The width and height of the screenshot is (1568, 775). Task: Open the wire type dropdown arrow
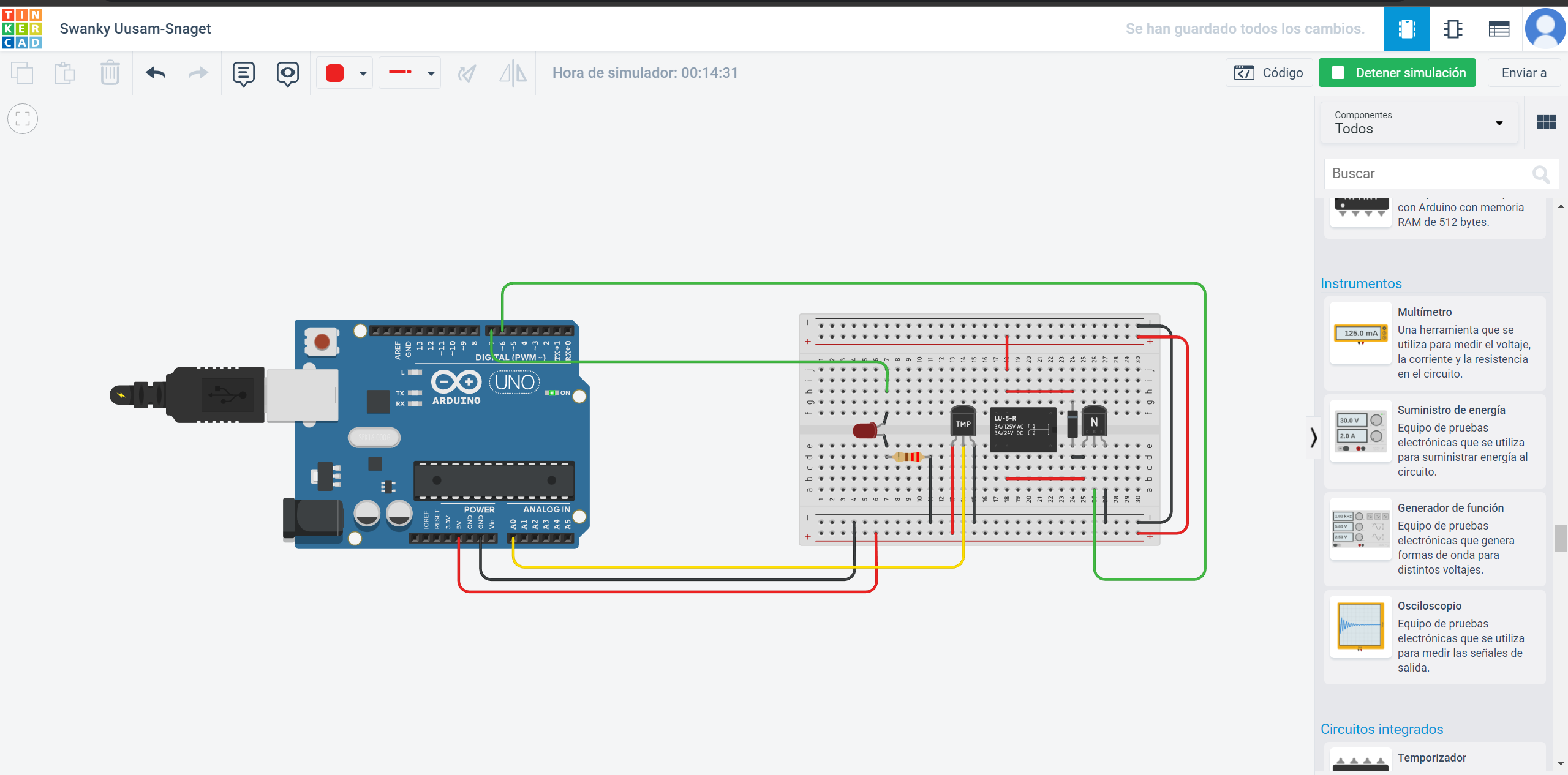point(431,73)
